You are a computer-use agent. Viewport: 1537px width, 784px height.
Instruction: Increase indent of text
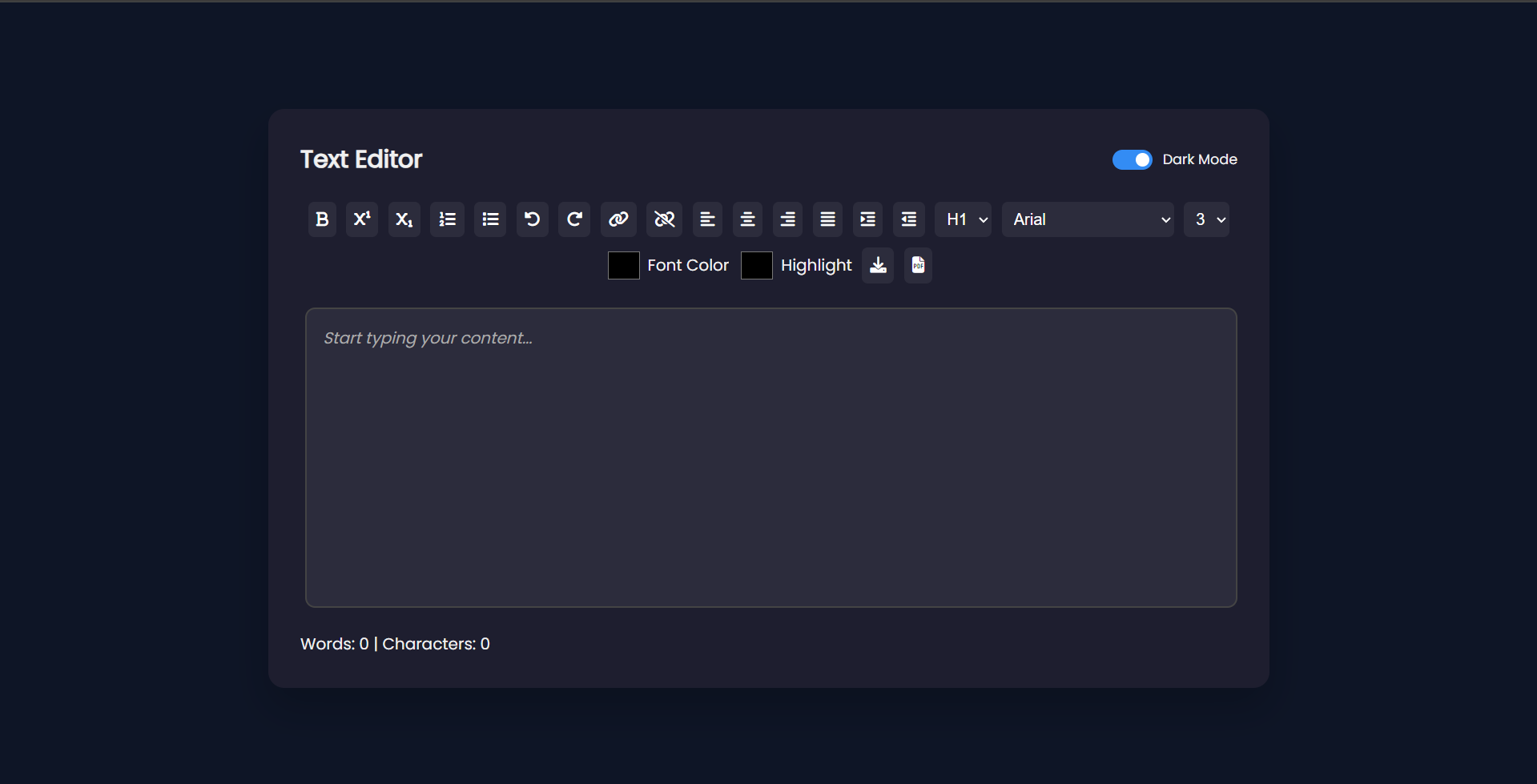(x=867, y=219)
